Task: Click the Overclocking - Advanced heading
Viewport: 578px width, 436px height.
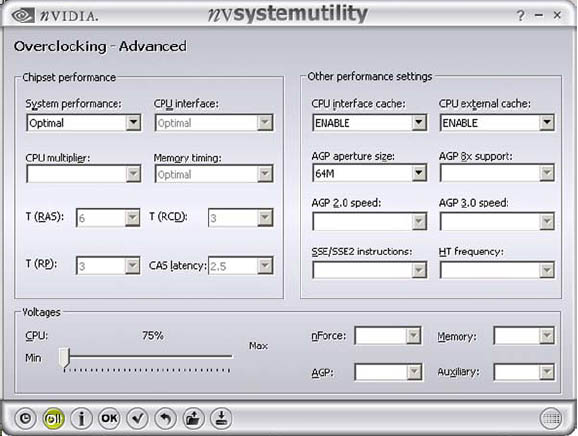Action: (x=100, y=46)
